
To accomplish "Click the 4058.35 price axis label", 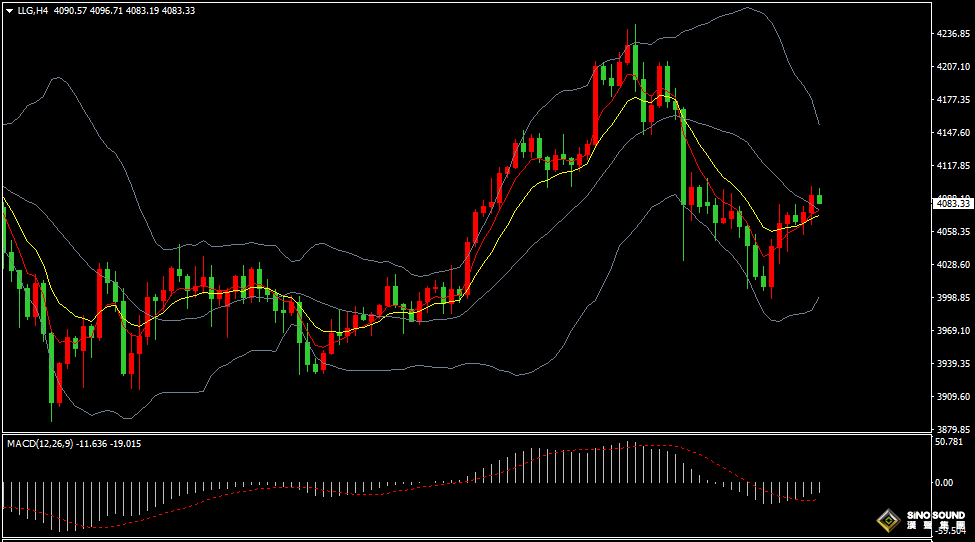I will [952, 232].
